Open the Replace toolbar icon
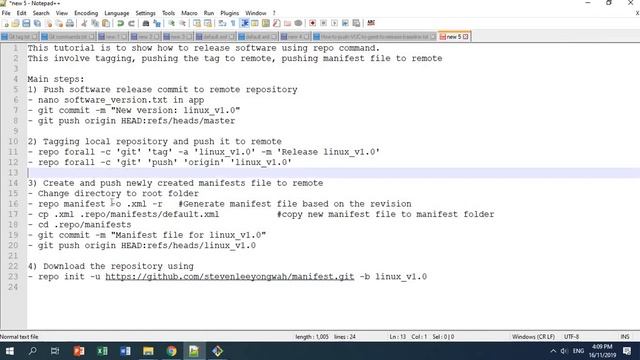 pyautogui.click(x=157, y=23)
